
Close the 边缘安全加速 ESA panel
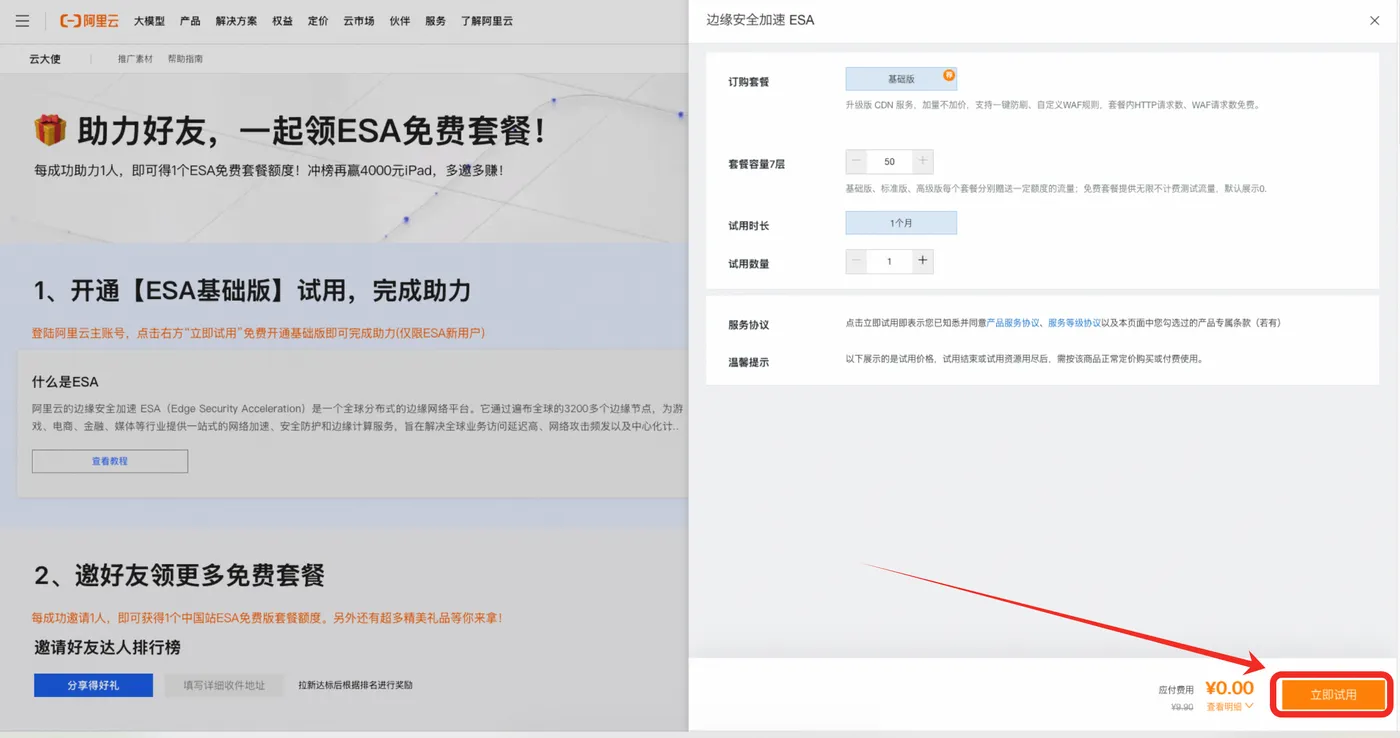[x=1374, y=20]
